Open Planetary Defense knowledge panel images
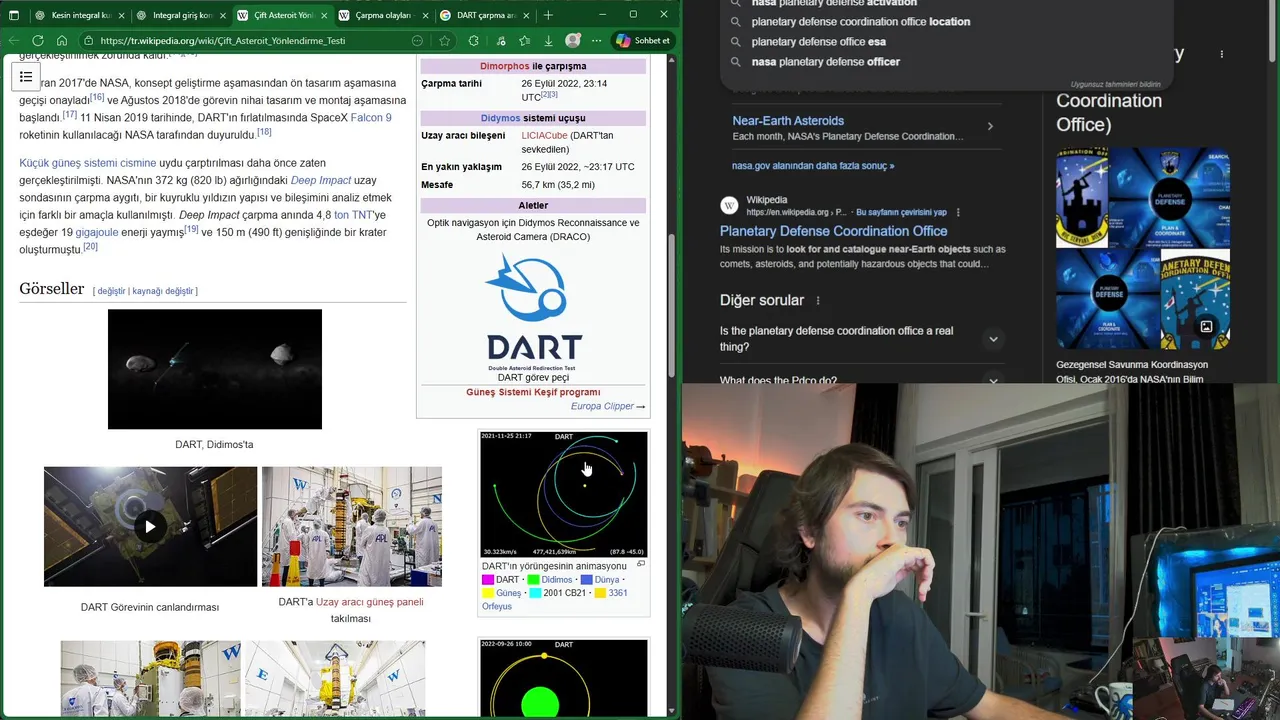 [1143, 249]
